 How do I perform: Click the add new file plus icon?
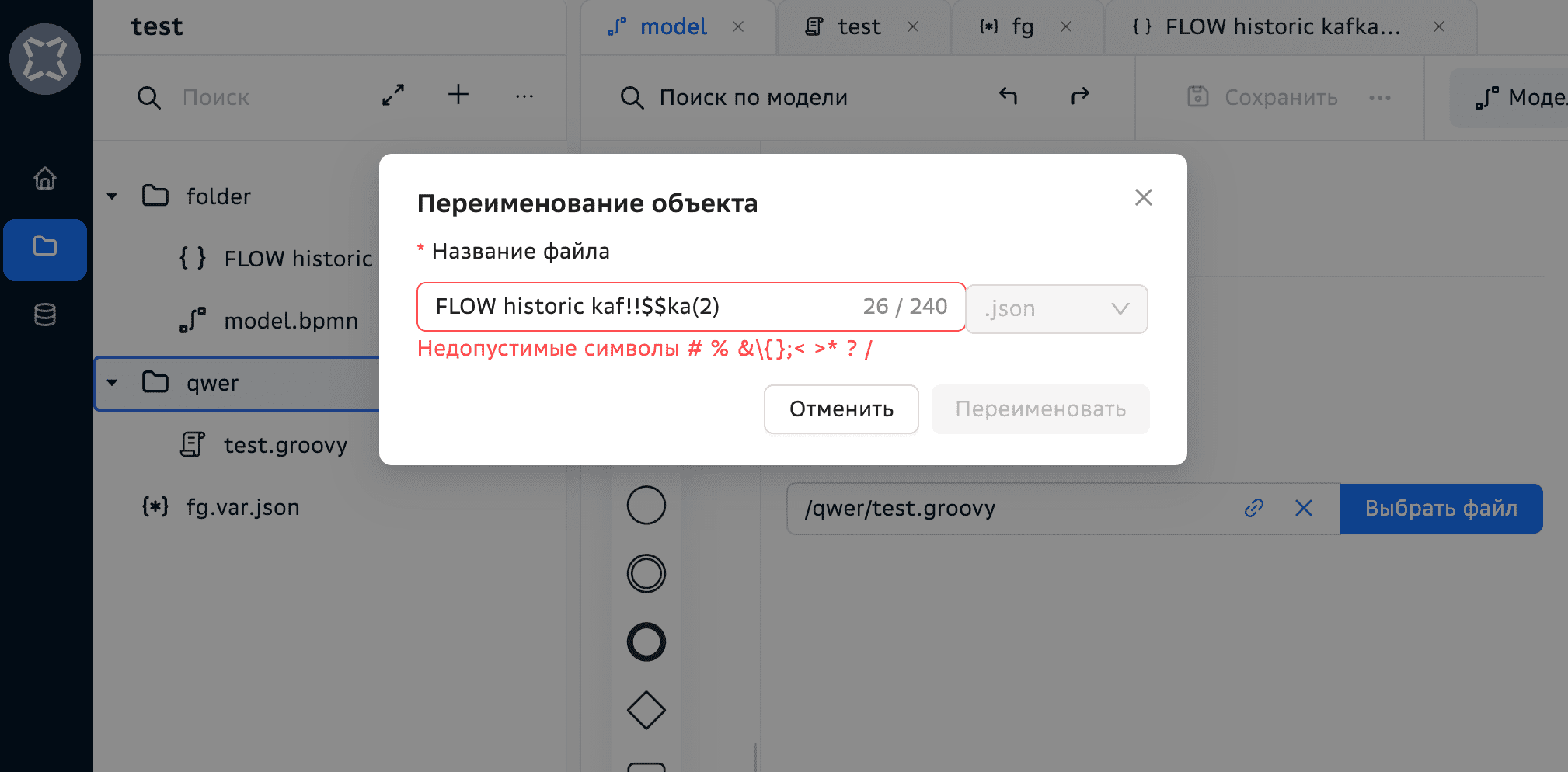coord(458,95)
